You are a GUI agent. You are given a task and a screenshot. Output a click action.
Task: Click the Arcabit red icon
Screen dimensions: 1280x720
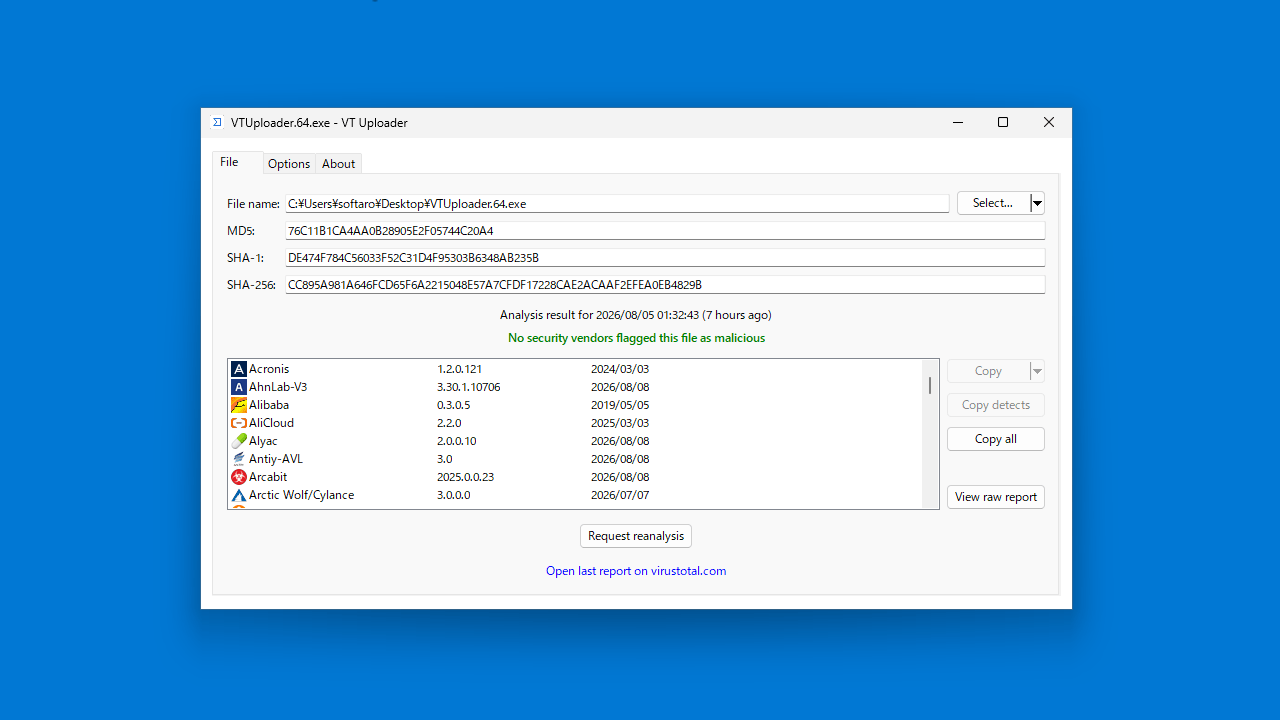tap(239, 477)
